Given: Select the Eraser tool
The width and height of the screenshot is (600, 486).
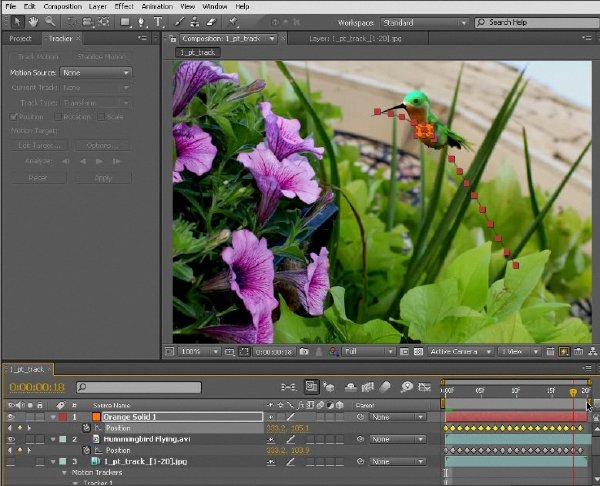Looking at the screenshot, I should (212, 22).
